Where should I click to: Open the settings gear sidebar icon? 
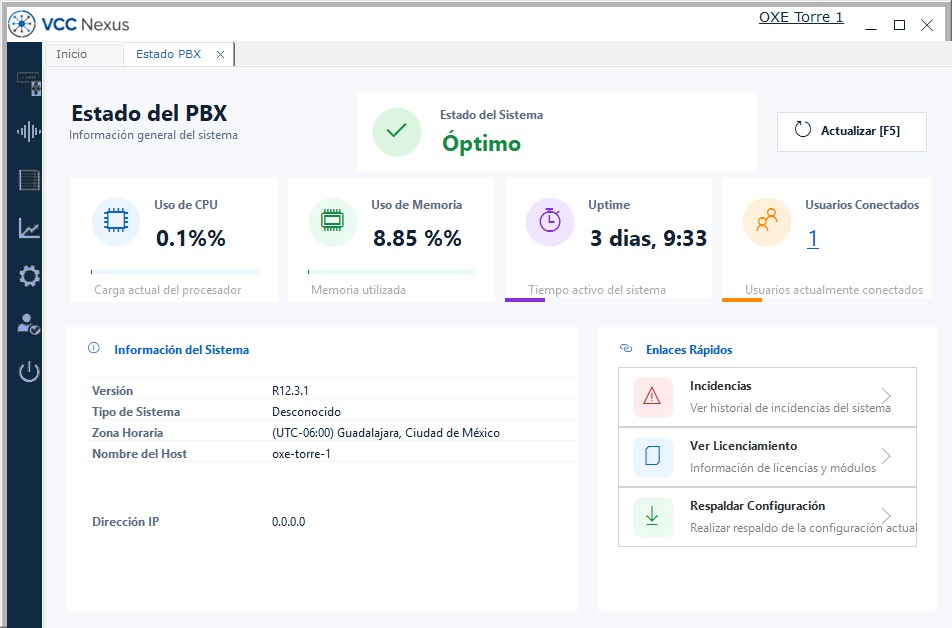click(x=29, y=276)
